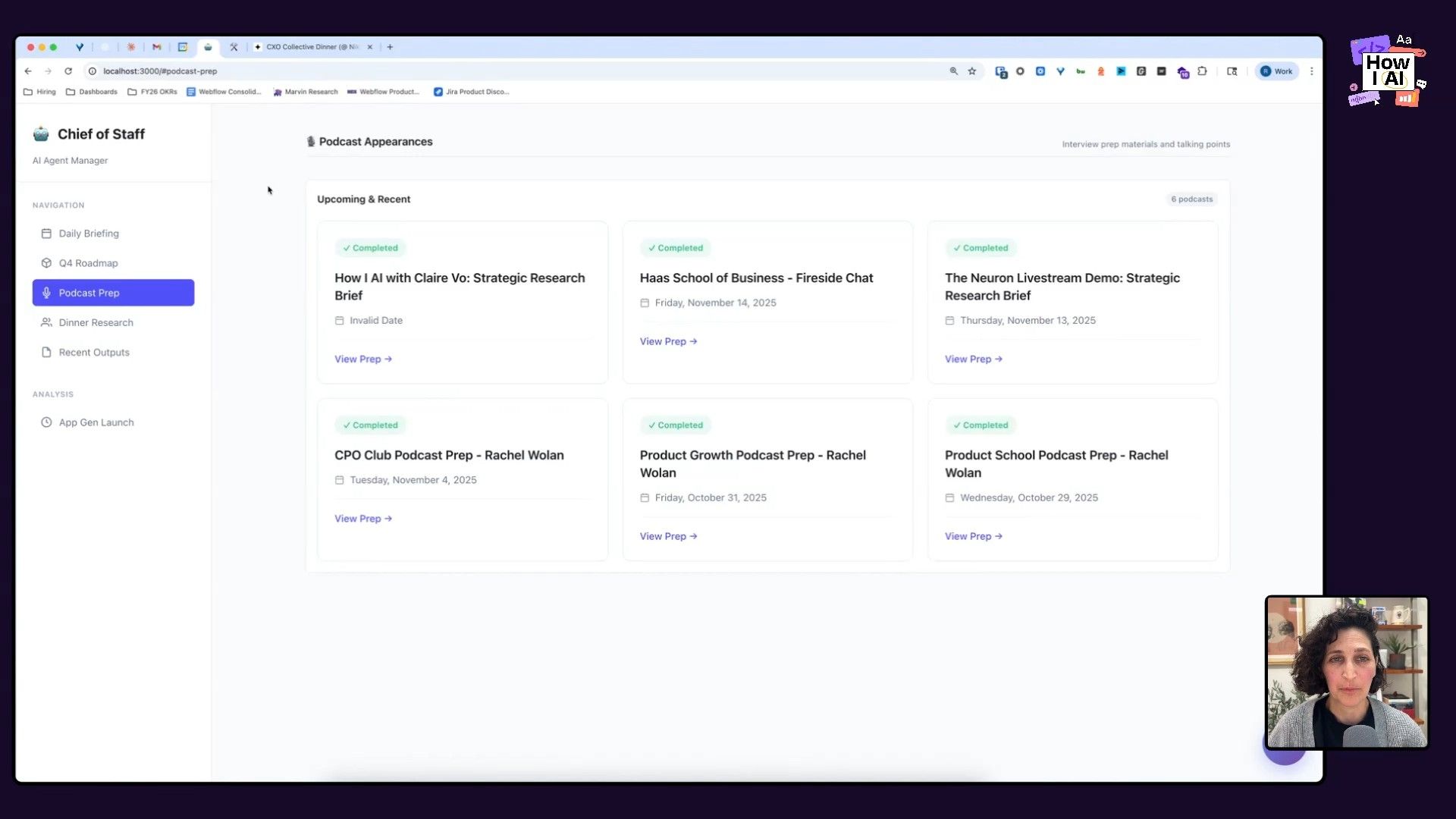View site information icon in address bar
Viewport: 1456px width, 819px height.
click(x=93, y=71)
